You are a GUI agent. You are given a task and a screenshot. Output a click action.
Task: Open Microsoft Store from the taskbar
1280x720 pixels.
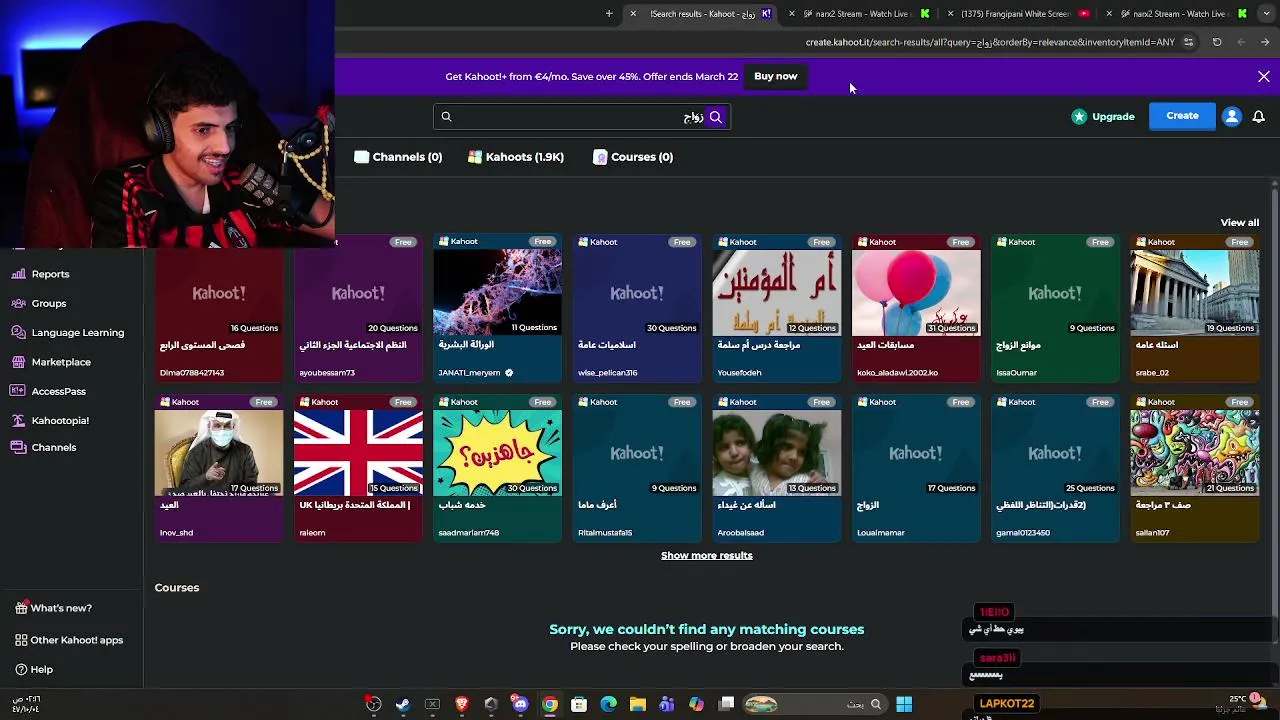click(579, 704)
